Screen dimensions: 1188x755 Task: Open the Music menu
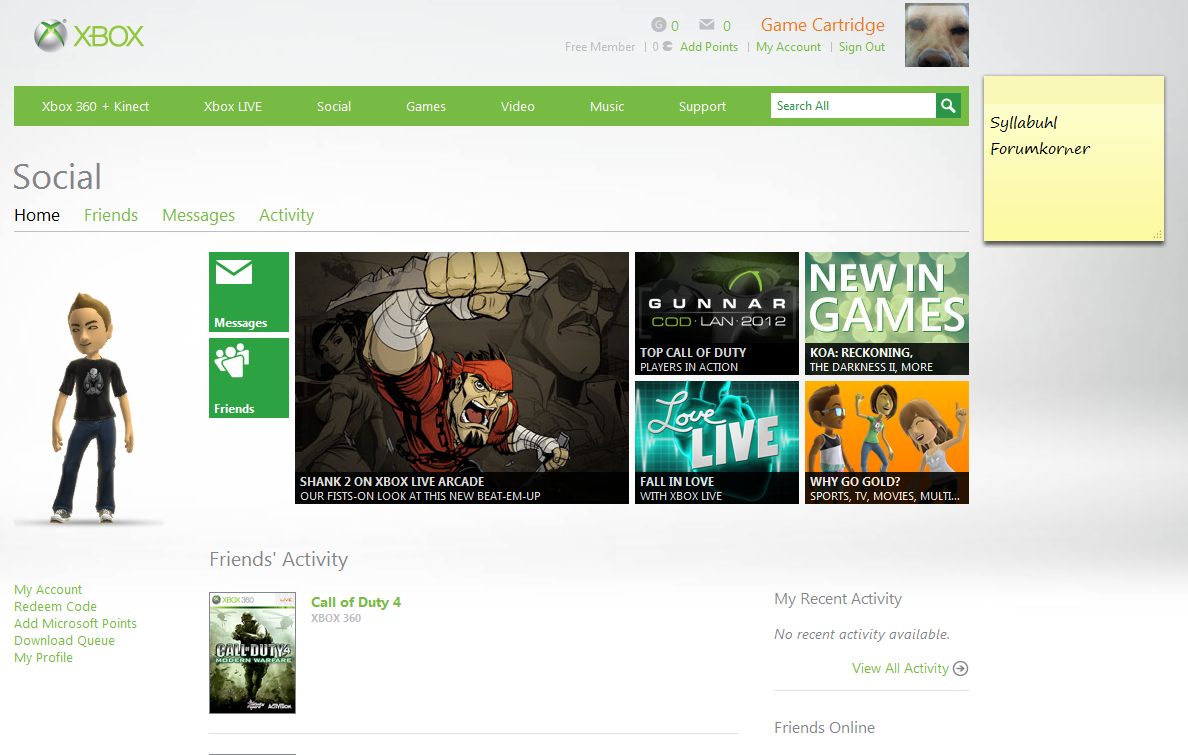[607, 106]
